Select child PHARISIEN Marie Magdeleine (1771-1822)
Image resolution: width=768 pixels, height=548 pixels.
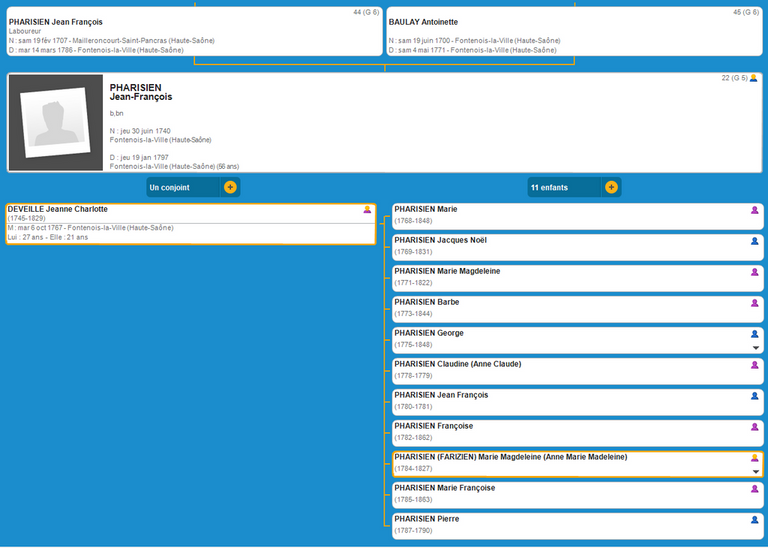tap(570, 276)
